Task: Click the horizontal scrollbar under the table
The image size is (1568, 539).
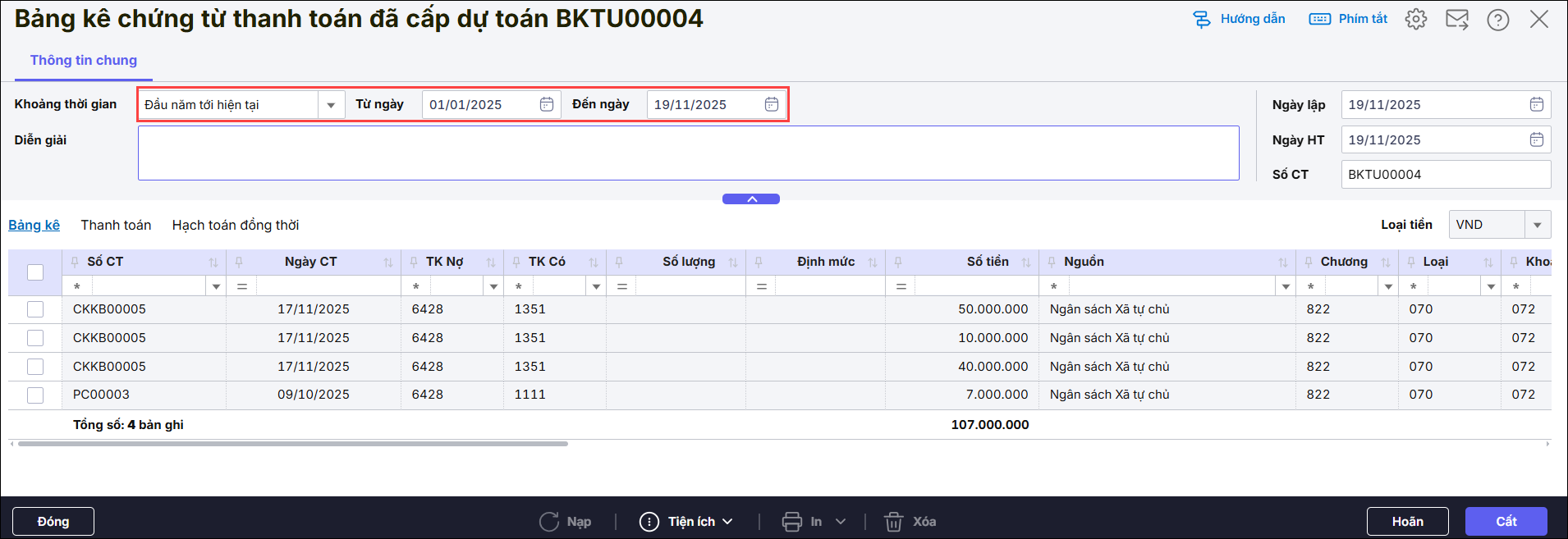Action: pos(292,444)
